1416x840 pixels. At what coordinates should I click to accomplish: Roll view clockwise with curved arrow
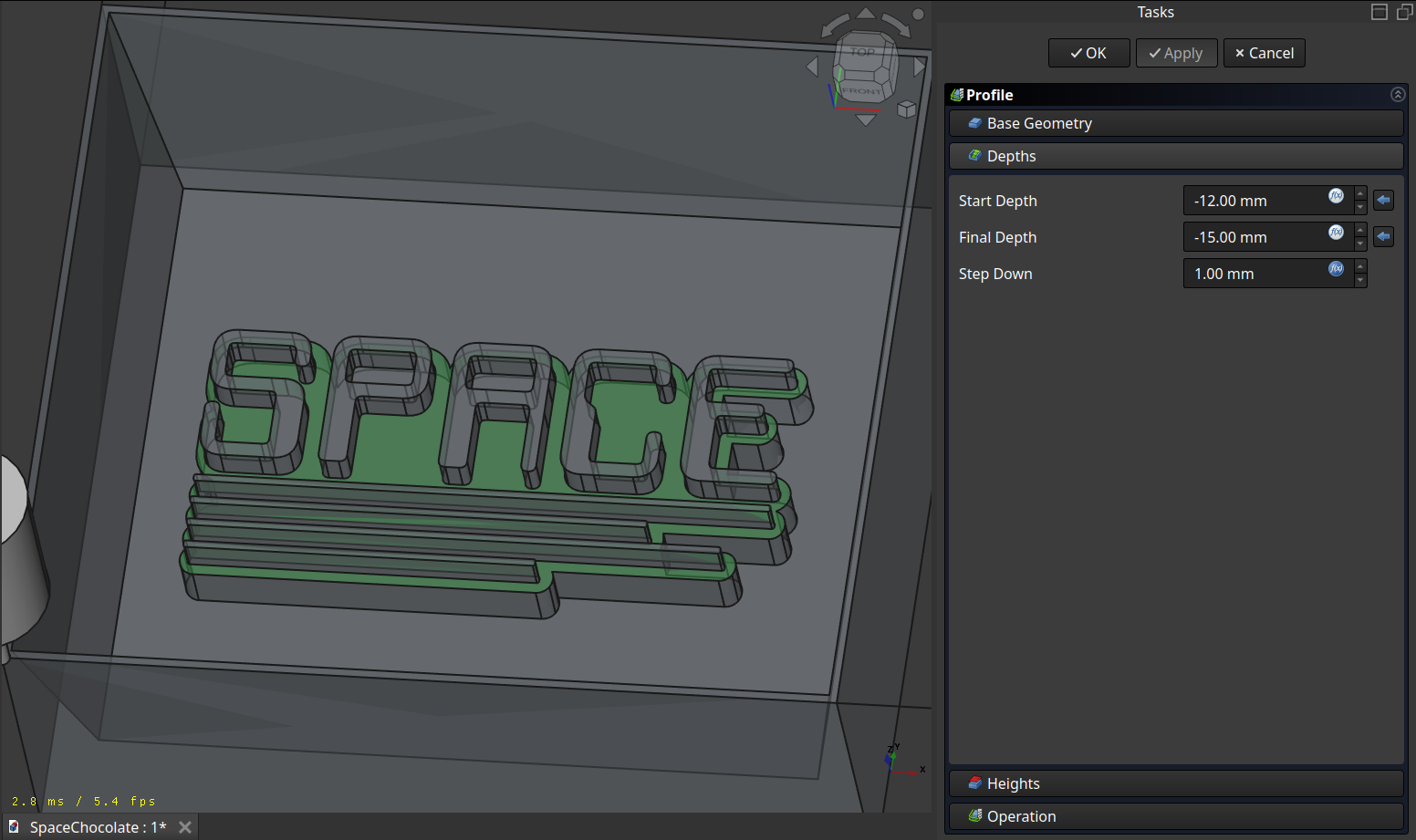point(897,26)
